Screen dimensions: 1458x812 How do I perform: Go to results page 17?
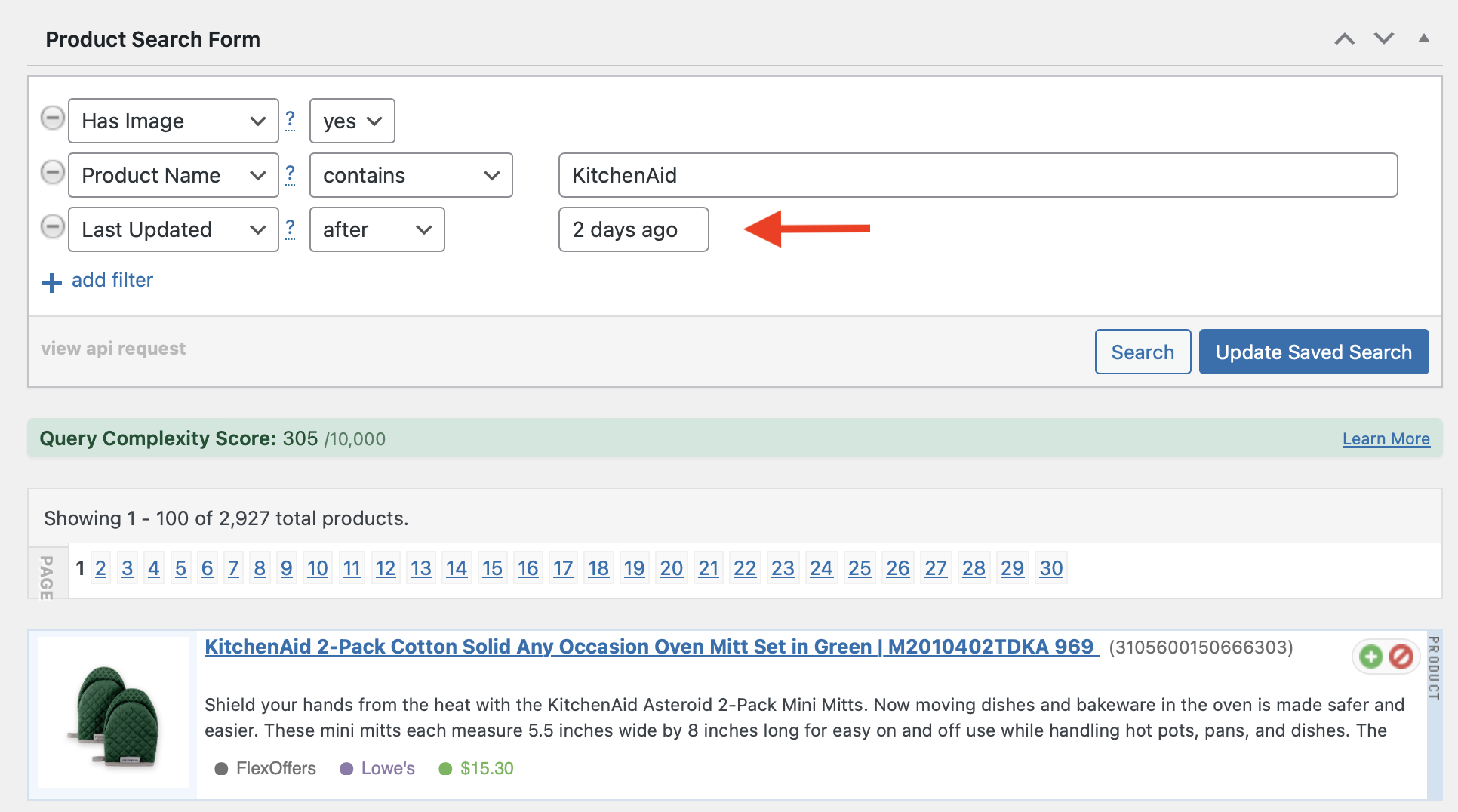pos(563,568)
